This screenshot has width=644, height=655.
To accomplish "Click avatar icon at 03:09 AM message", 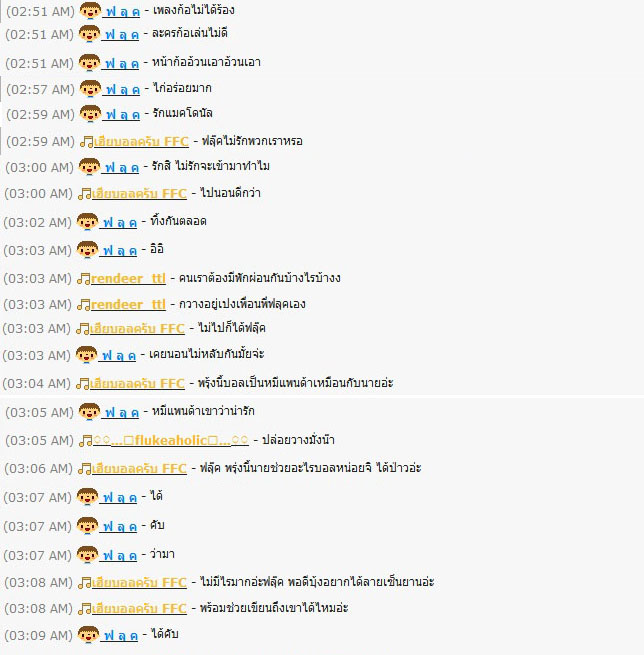I will click(89, 635).
